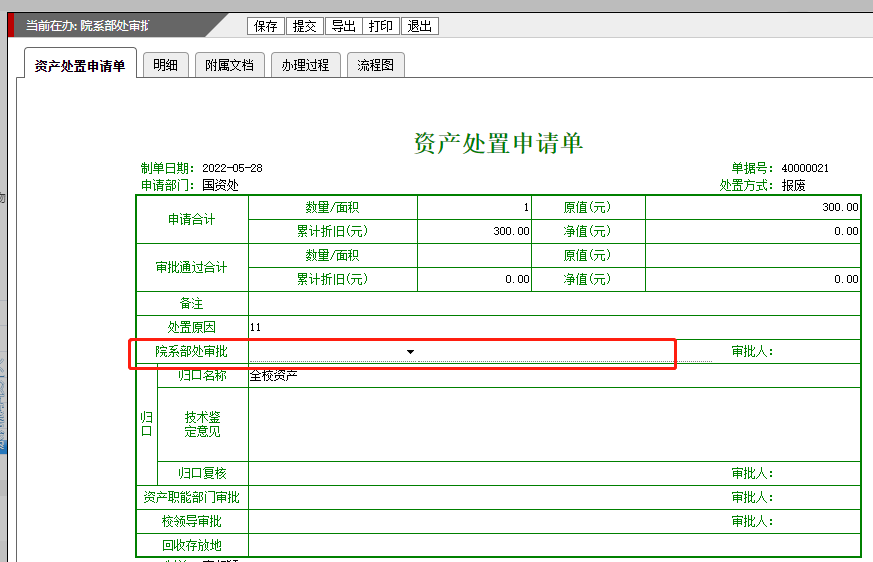
Task: Print the form with 打印 button
Action: tap(381, 26)
